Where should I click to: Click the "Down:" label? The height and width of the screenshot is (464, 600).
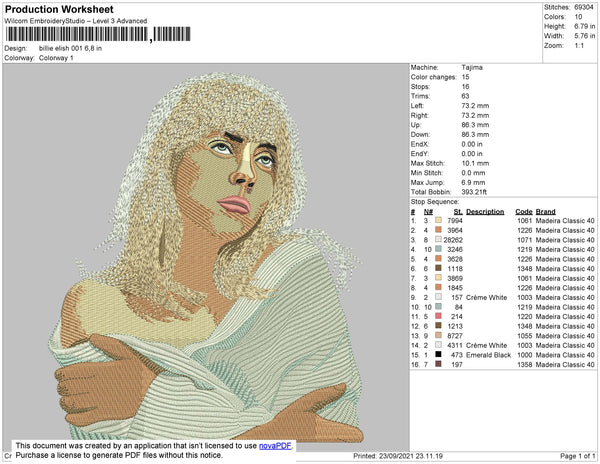[x=420, y=134]
